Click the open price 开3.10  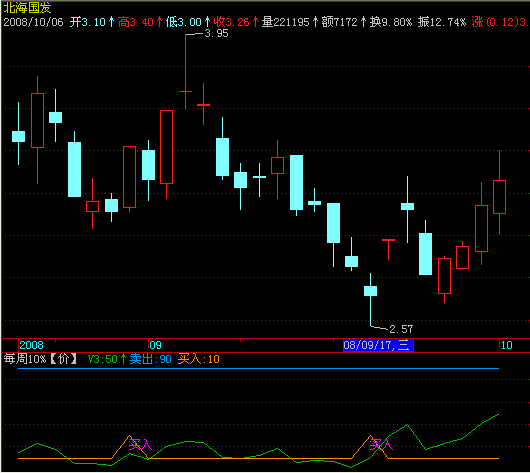point(88,22)
